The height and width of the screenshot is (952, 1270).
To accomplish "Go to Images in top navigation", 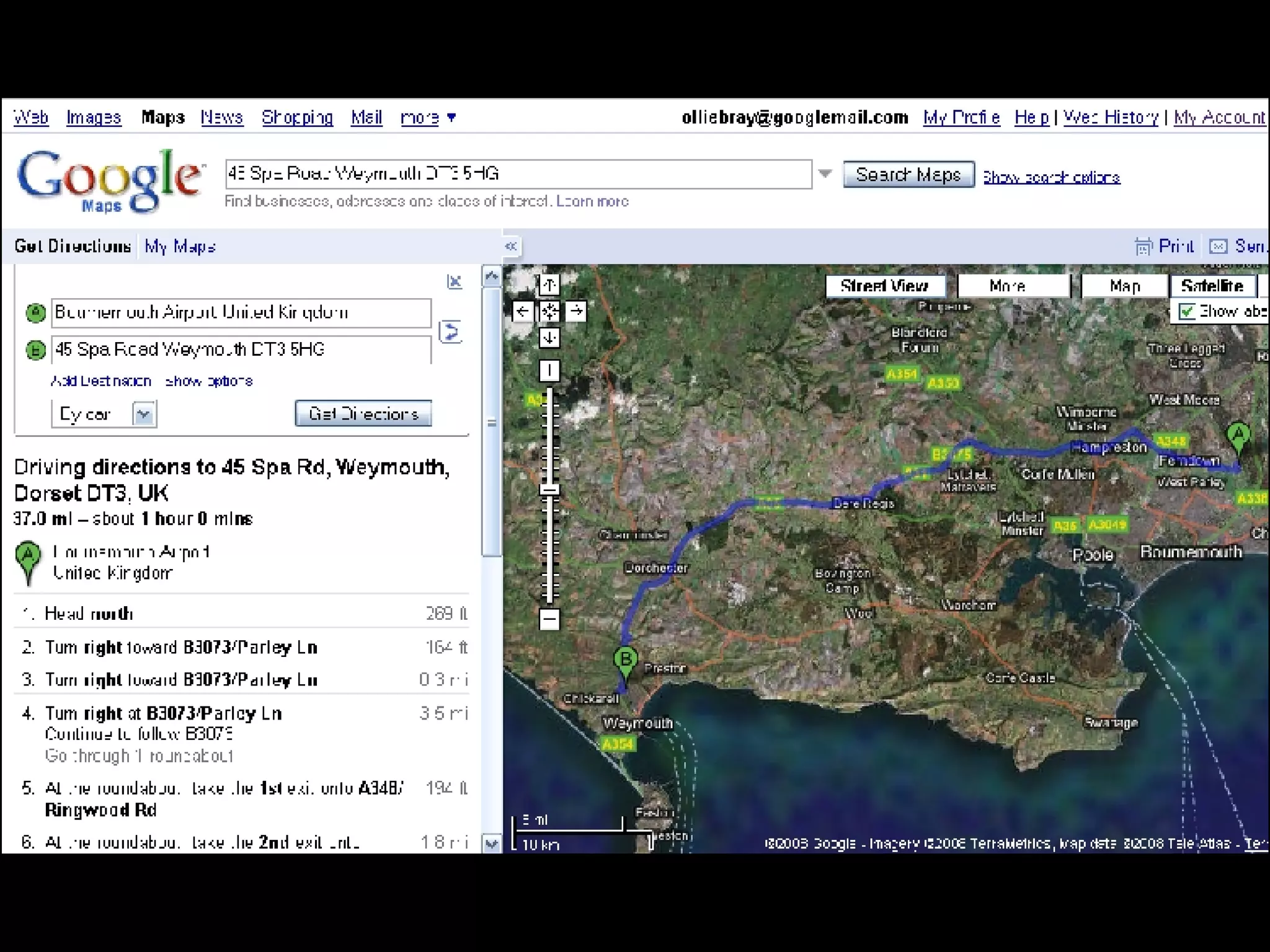I will click(94, 117).
